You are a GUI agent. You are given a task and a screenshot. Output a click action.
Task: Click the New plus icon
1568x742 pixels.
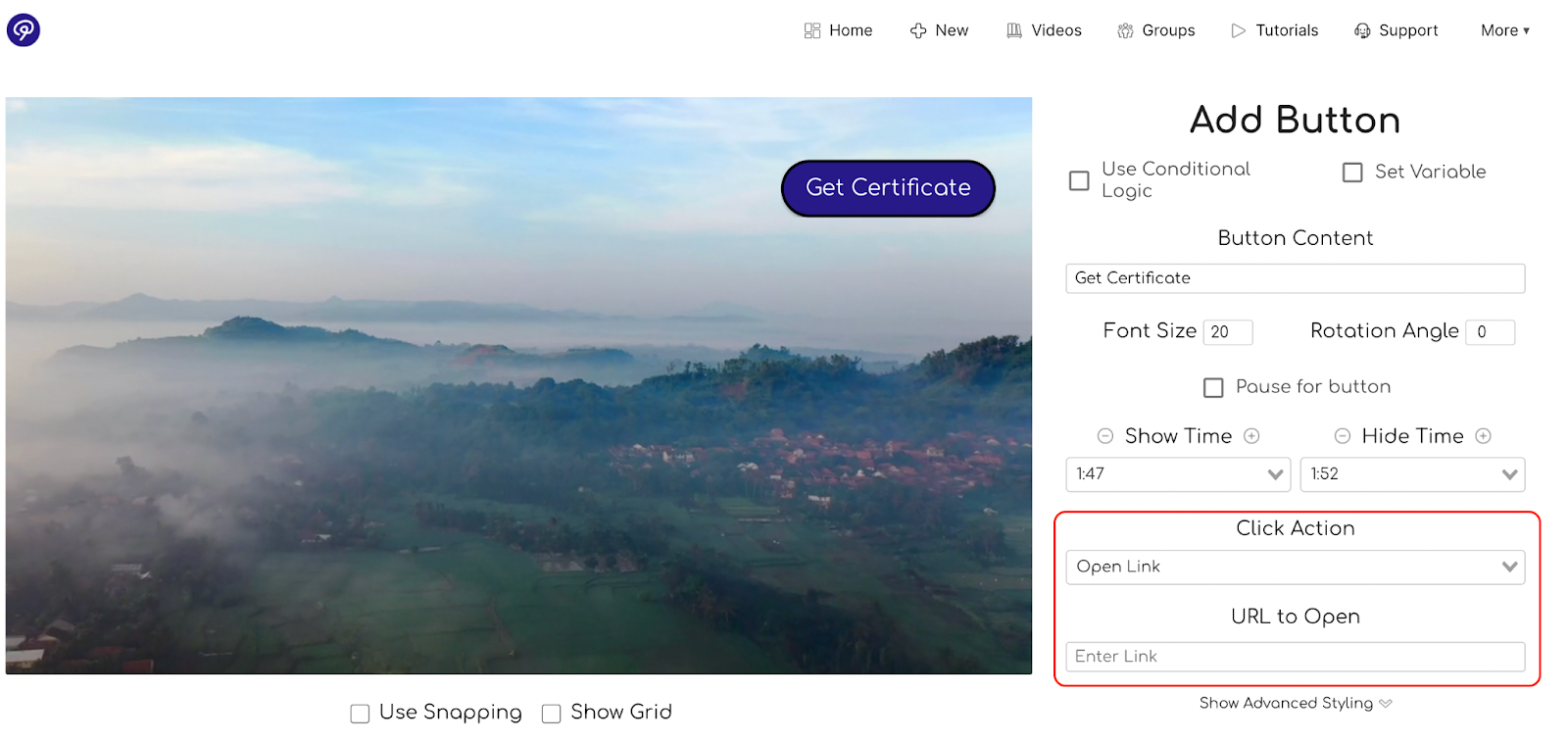click(918, 30)
